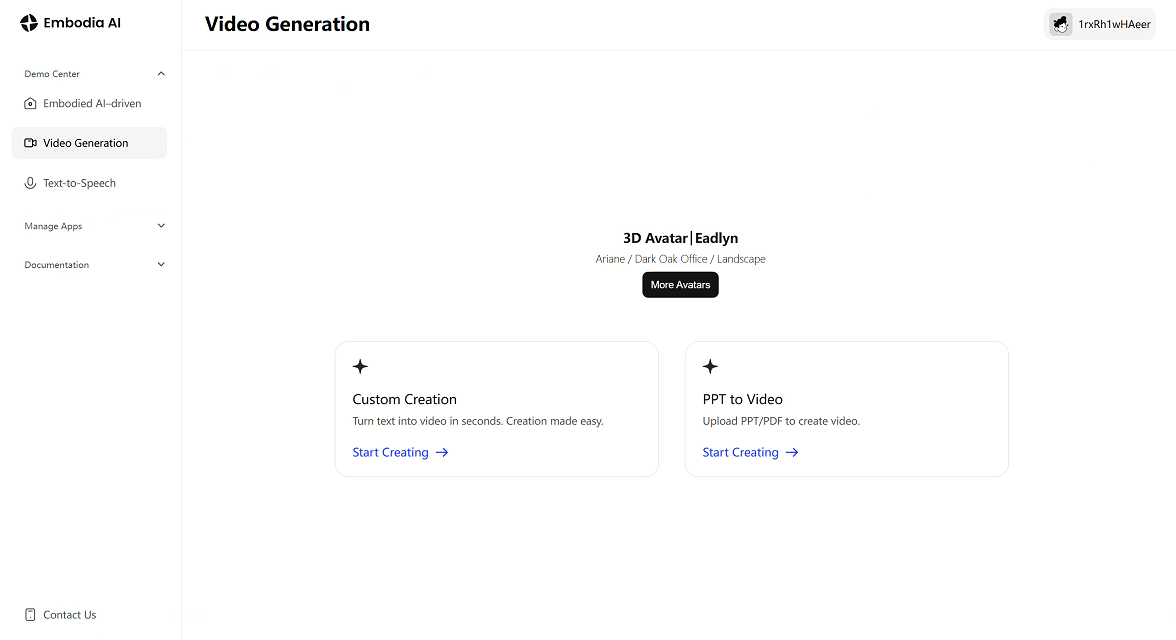Click the account ID 1rxRh1wHAeer
The image size is (1176, 640).
click(x=1112, y=24)
